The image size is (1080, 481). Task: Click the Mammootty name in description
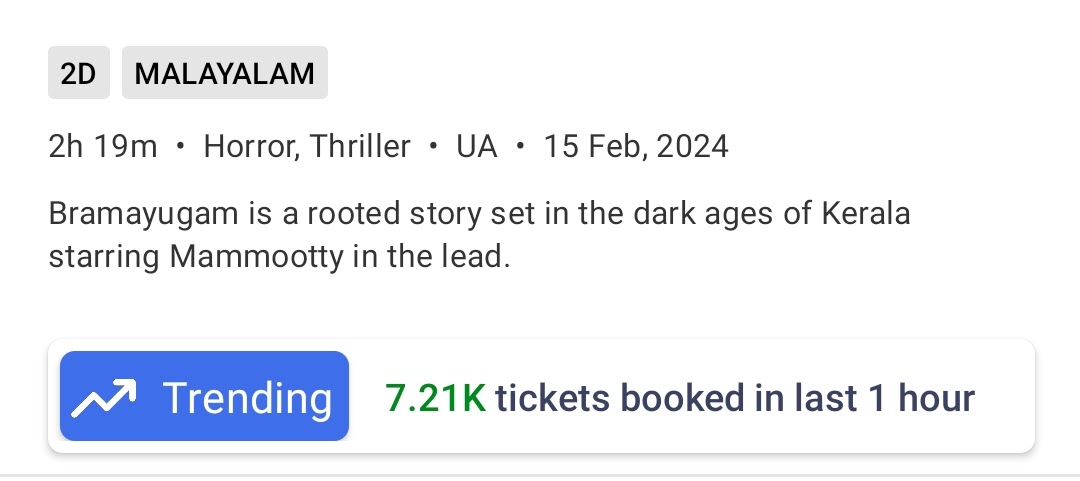point(253,255)
